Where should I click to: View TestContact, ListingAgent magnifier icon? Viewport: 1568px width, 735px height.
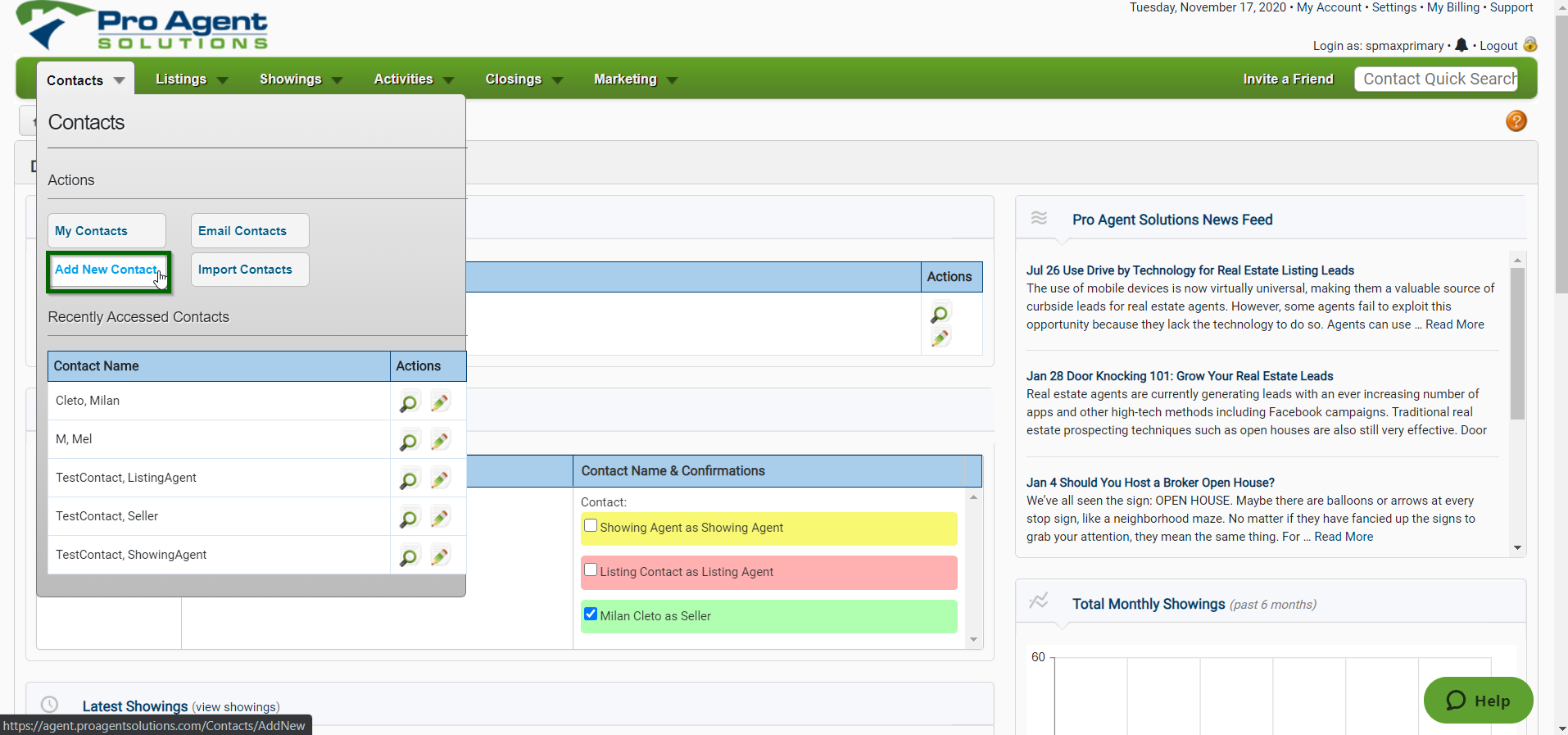408,479
